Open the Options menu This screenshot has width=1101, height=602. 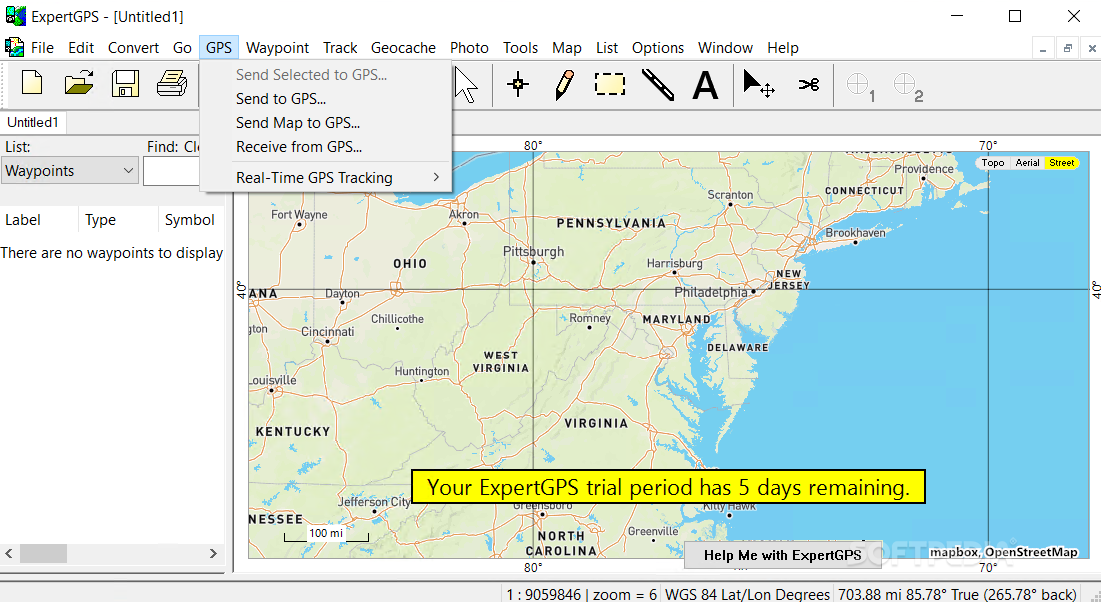[x=658, y=48]
